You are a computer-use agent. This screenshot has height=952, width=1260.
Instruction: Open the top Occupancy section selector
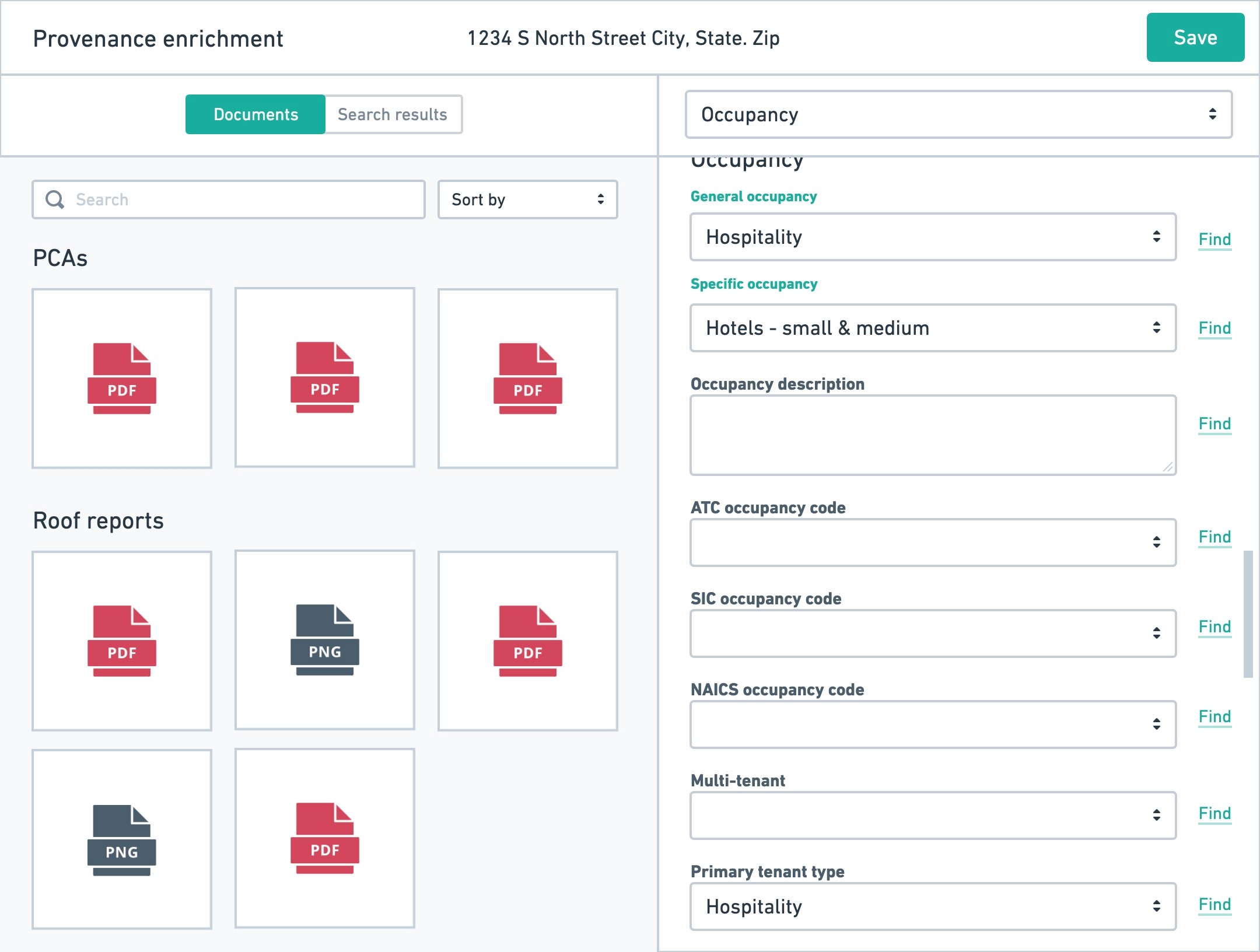click(958, 114)
